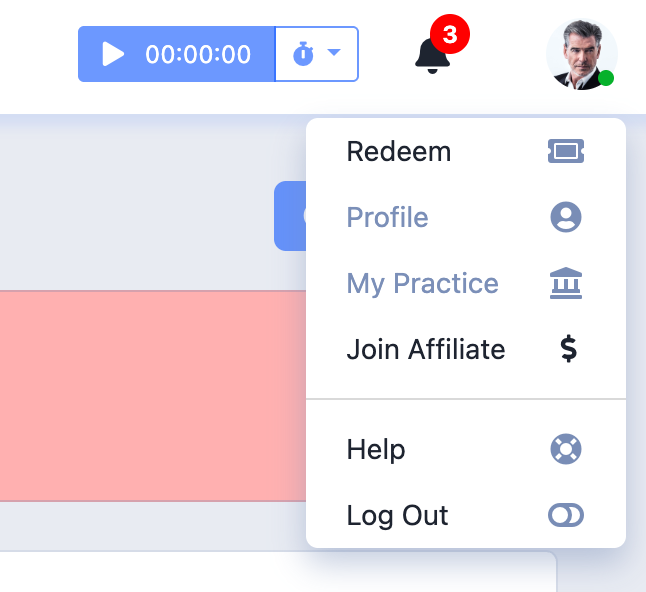
Task: Open the stopwatch timer options dropdown
Action: (x=317, y=54)
